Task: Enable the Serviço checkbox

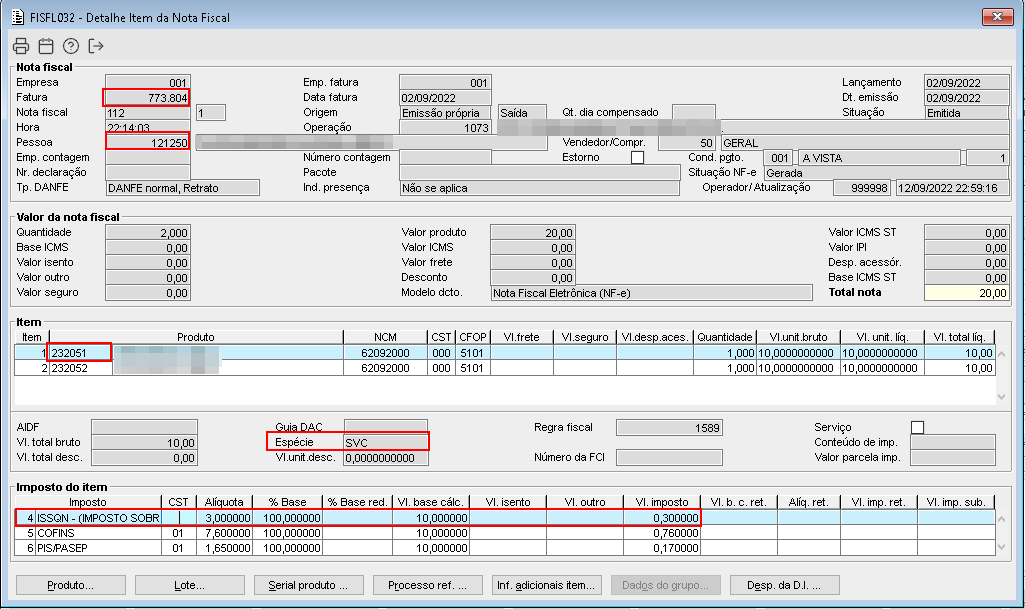Action: click(x=917, y=428)
